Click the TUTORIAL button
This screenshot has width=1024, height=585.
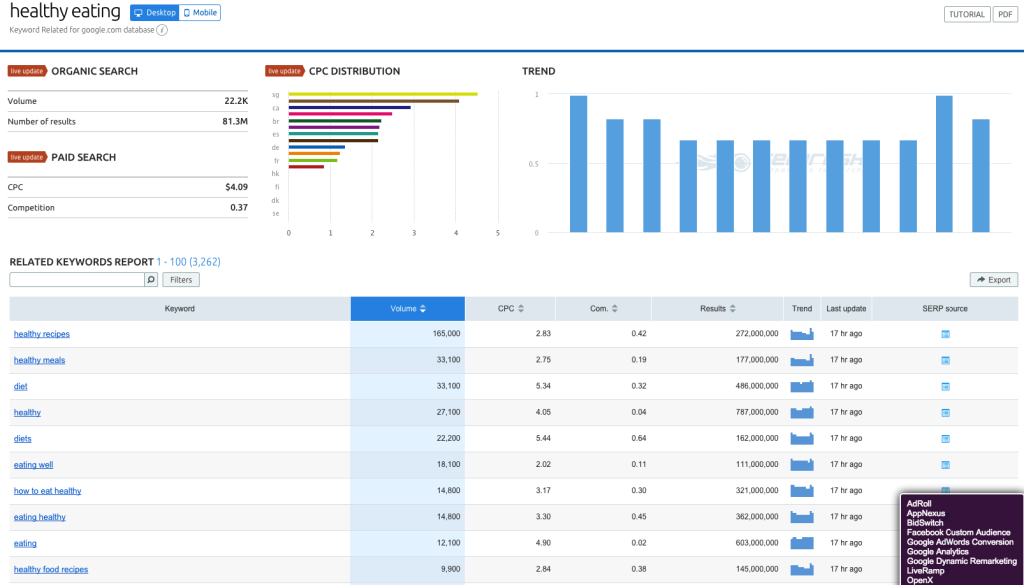[x=967, y=14]
